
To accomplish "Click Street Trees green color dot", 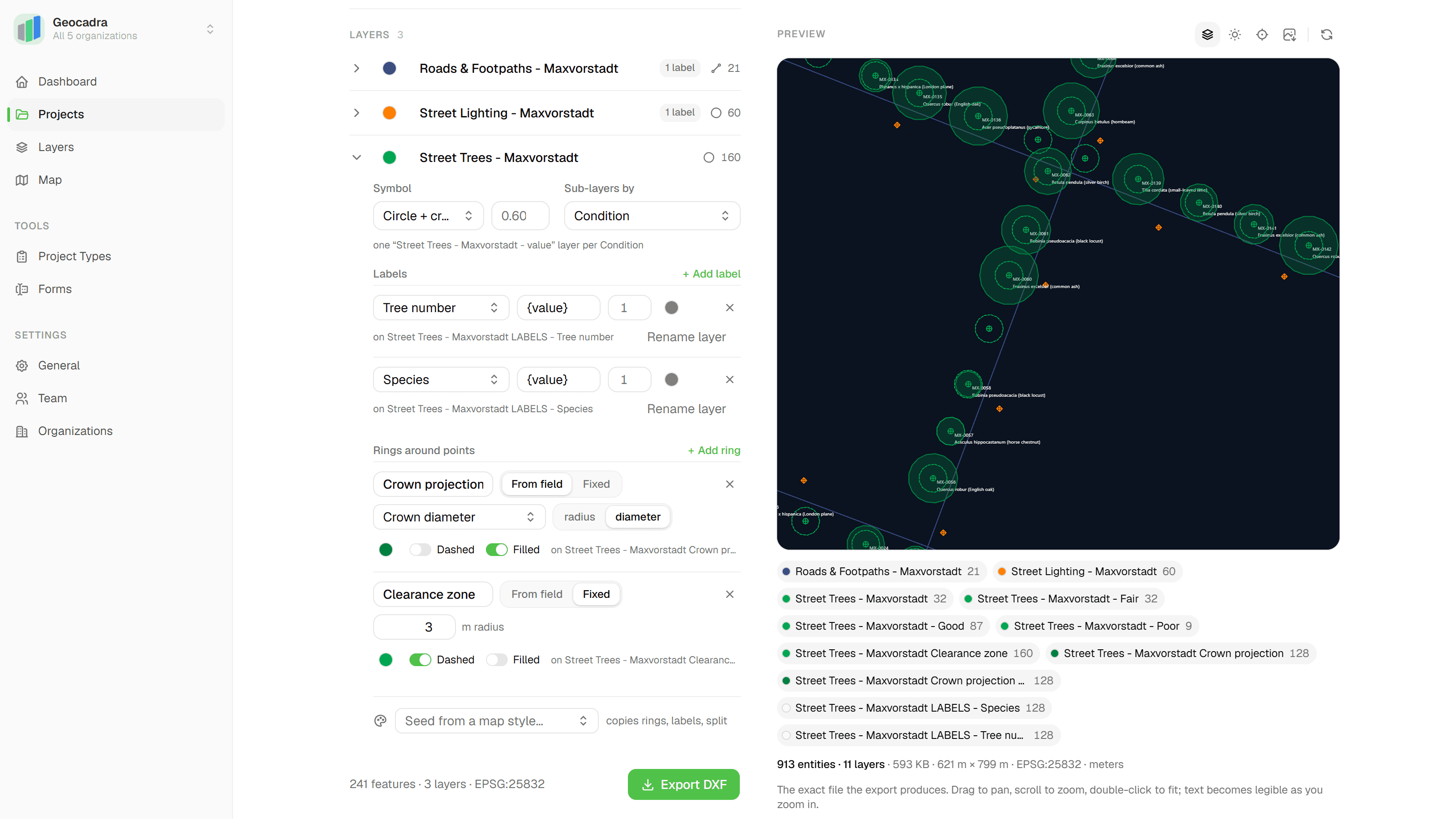I will coord(389,158).
